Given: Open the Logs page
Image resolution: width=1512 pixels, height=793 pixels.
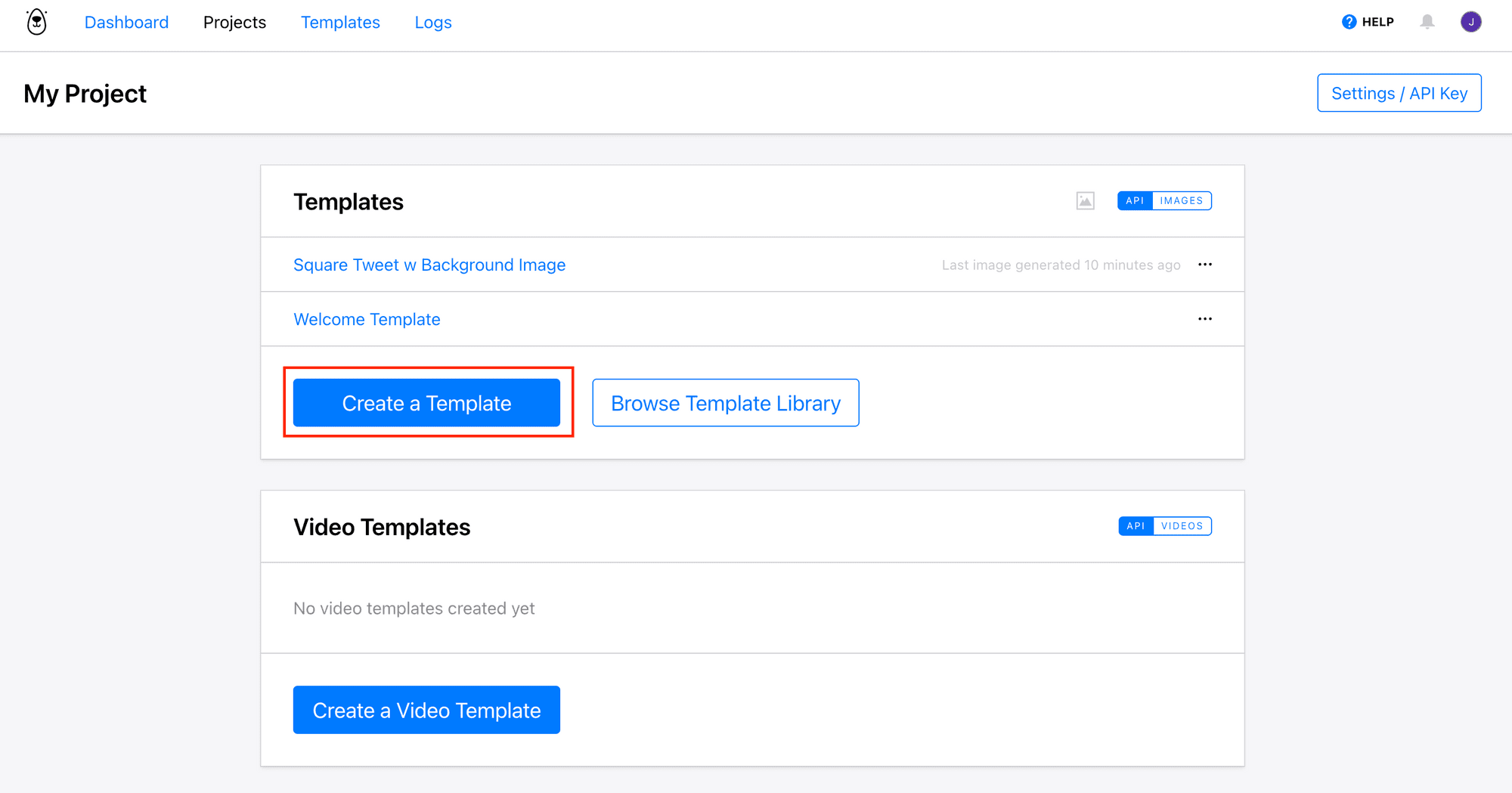Looking at the screenshot, I should click(x=433, y=23).
